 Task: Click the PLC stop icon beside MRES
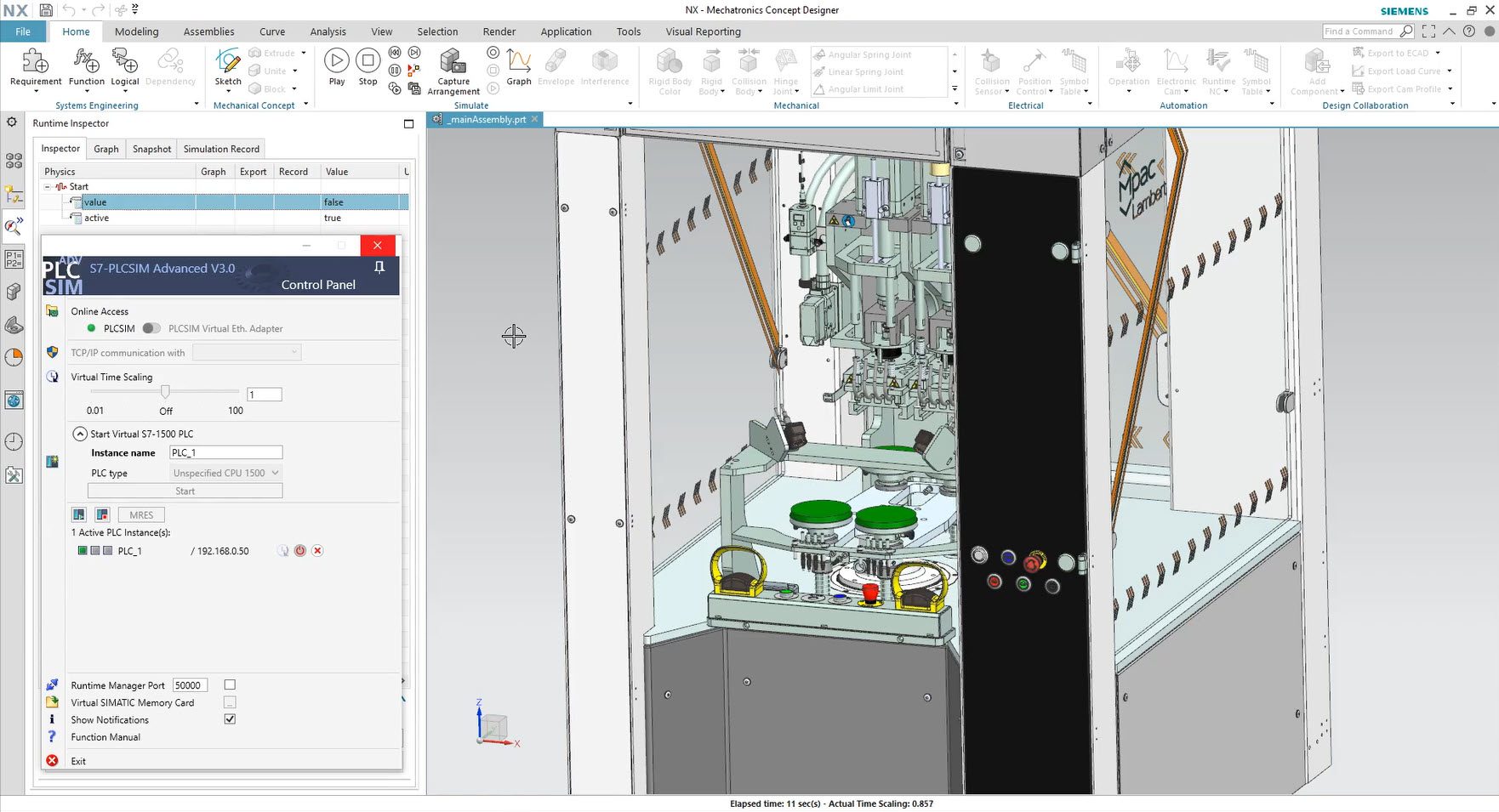(x=102, y=515)
